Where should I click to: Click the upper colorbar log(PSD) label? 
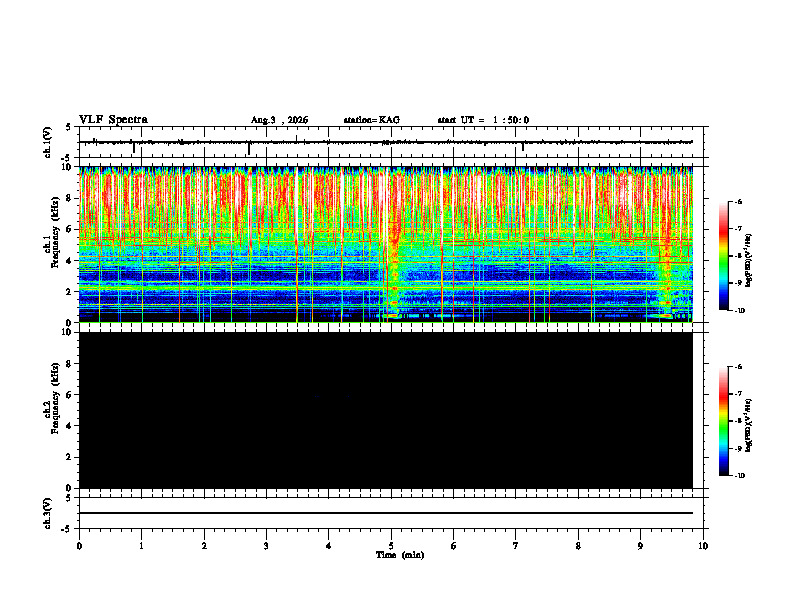(749, 261)
